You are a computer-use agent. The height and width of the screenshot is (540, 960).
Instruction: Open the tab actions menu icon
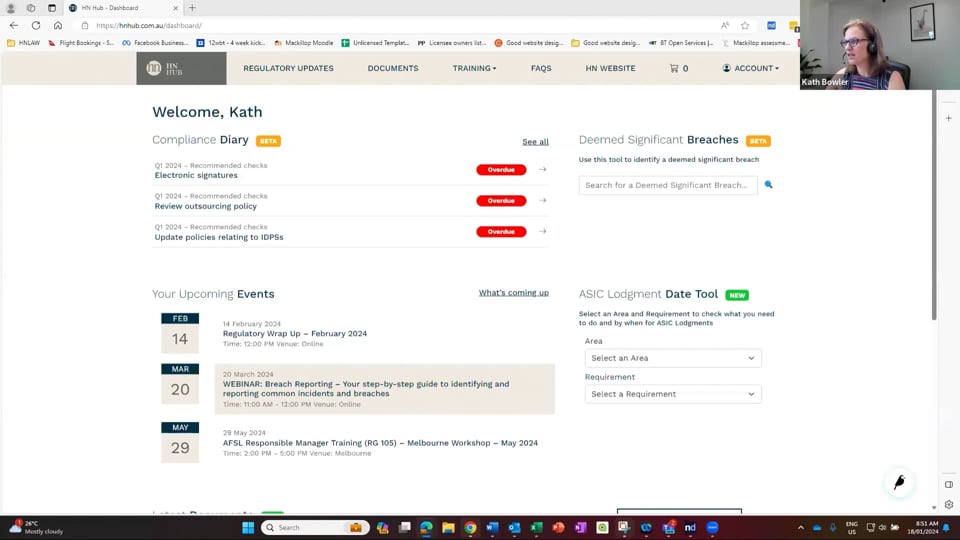(51, 8)
